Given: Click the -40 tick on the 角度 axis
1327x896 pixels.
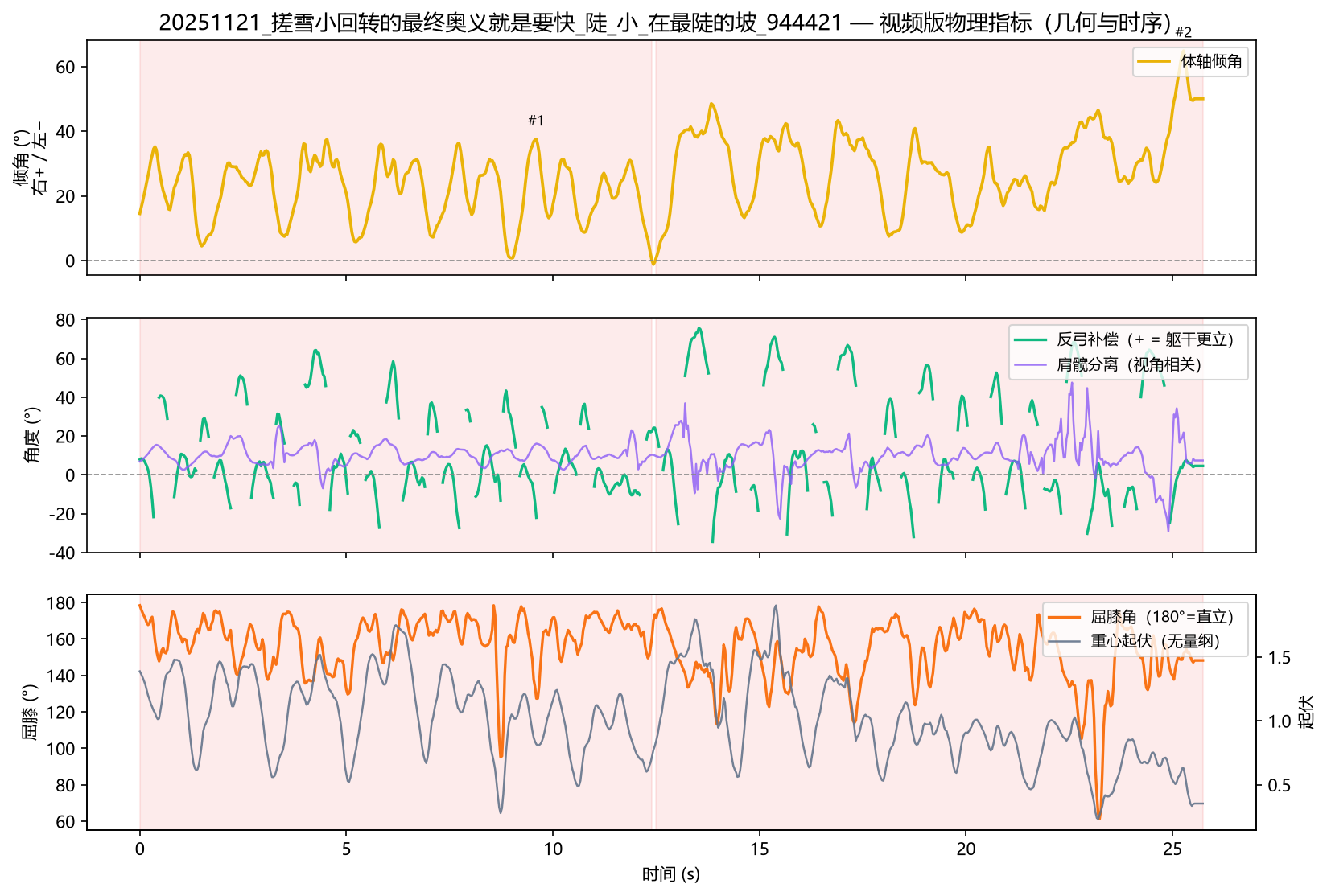Looking at the screenshot, I should click(61, 553).
